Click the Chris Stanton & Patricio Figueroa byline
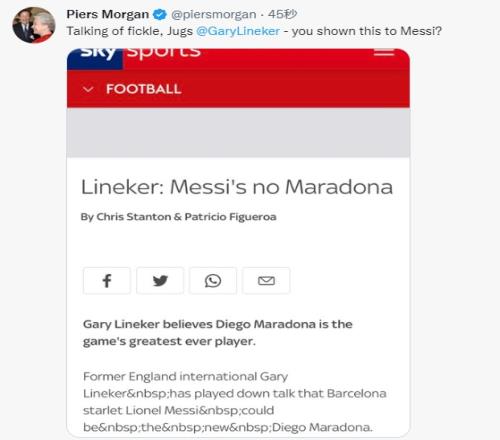Screen dimensions: 500x440 pyautogui.click(x=179, y=217)
